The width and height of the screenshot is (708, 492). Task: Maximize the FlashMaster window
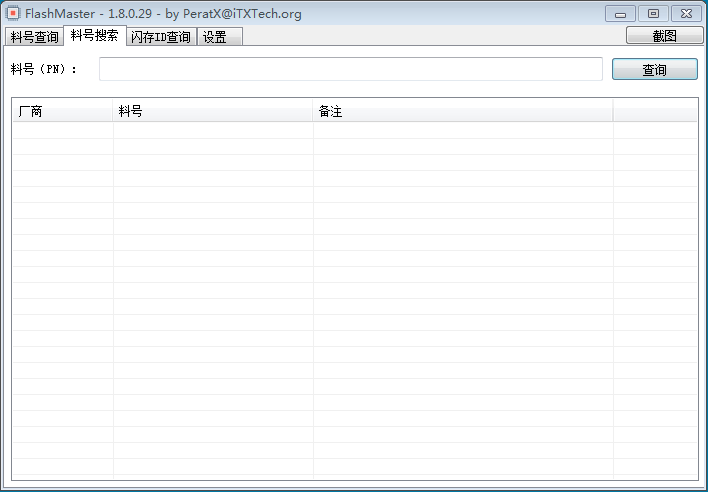point(653,14)
